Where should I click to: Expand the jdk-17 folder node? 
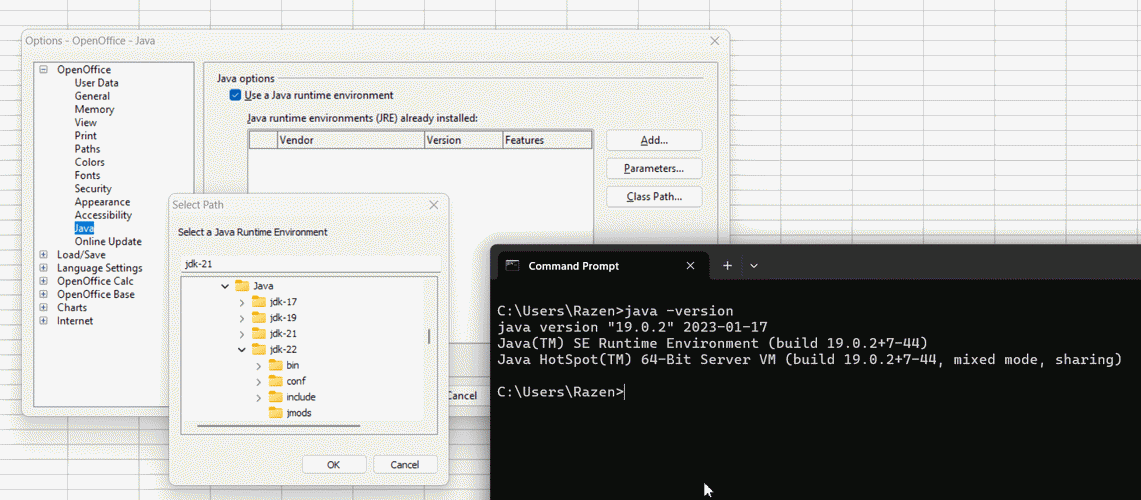pyautogui.click(x=242, y=302)
